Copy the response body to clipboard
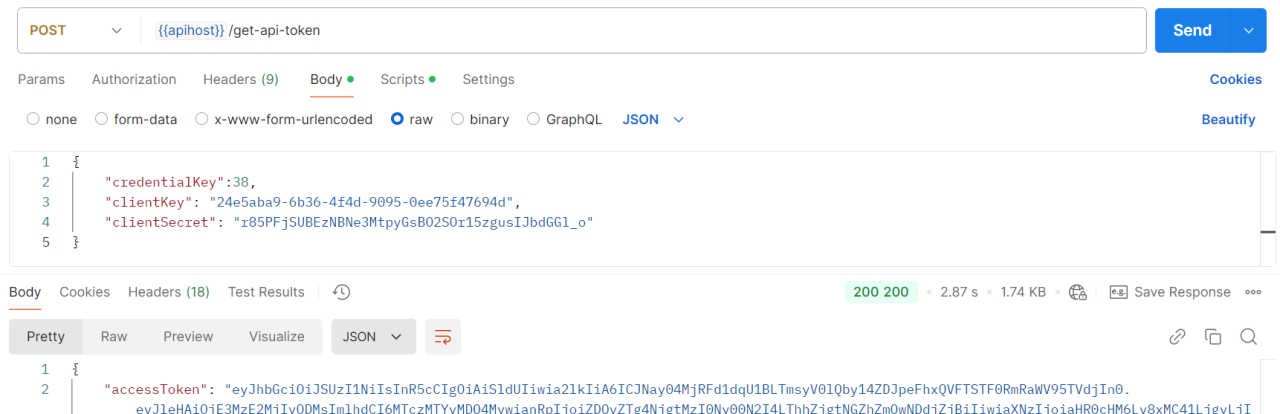Viewport: 1280px width, 414px height. [x=1212, y=337]
